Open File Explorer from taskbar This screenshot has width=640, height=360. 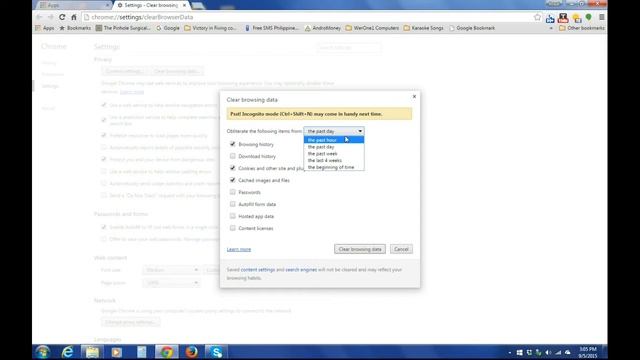(x=92, y=352)
